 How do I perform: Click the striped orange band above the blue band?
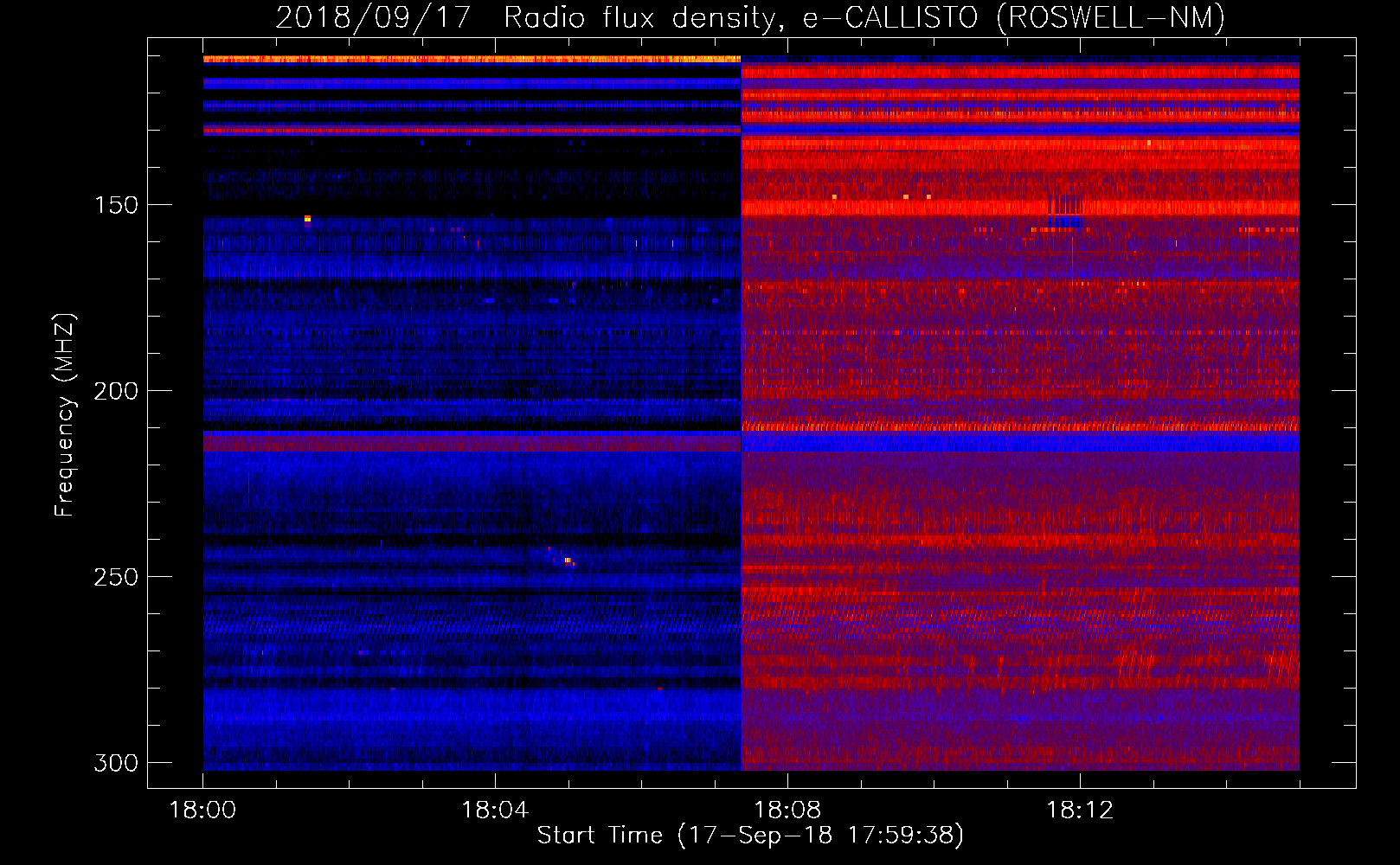[x=1021, y=425]
